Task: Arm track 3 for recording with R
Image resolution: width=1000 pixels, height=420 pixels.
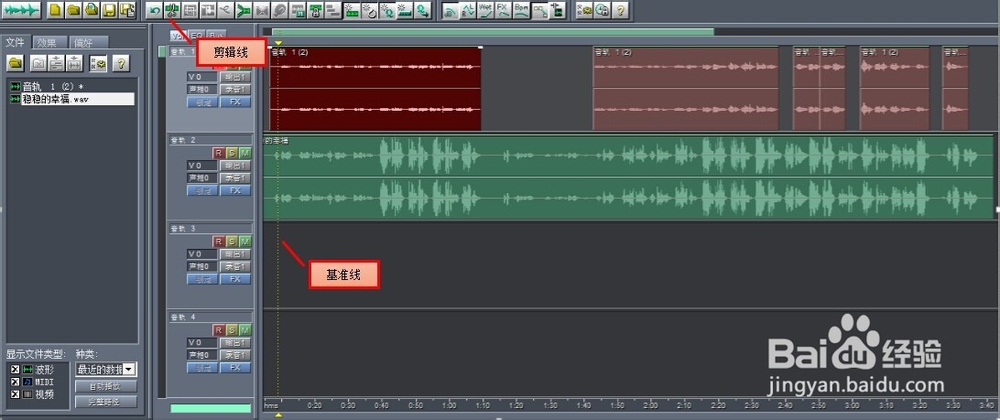Action: [x=218, y=242]
